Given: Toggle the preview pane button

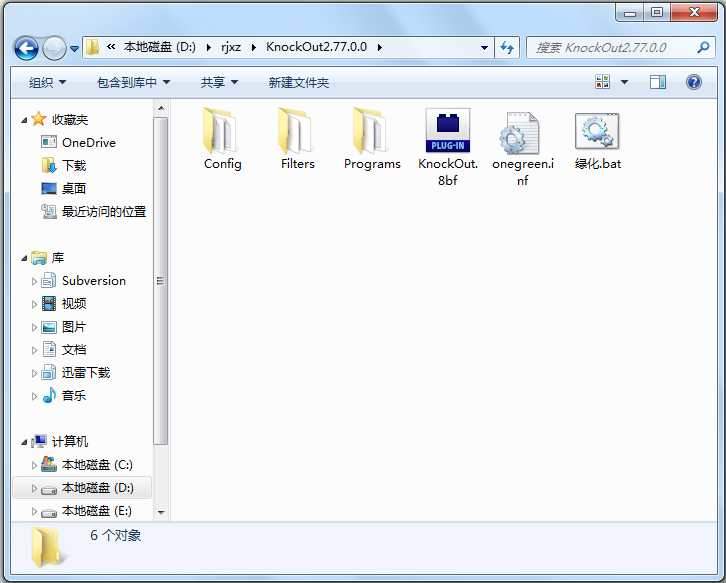Looking at the screenshot, I should pyautogui.click(x=657, y=82).
